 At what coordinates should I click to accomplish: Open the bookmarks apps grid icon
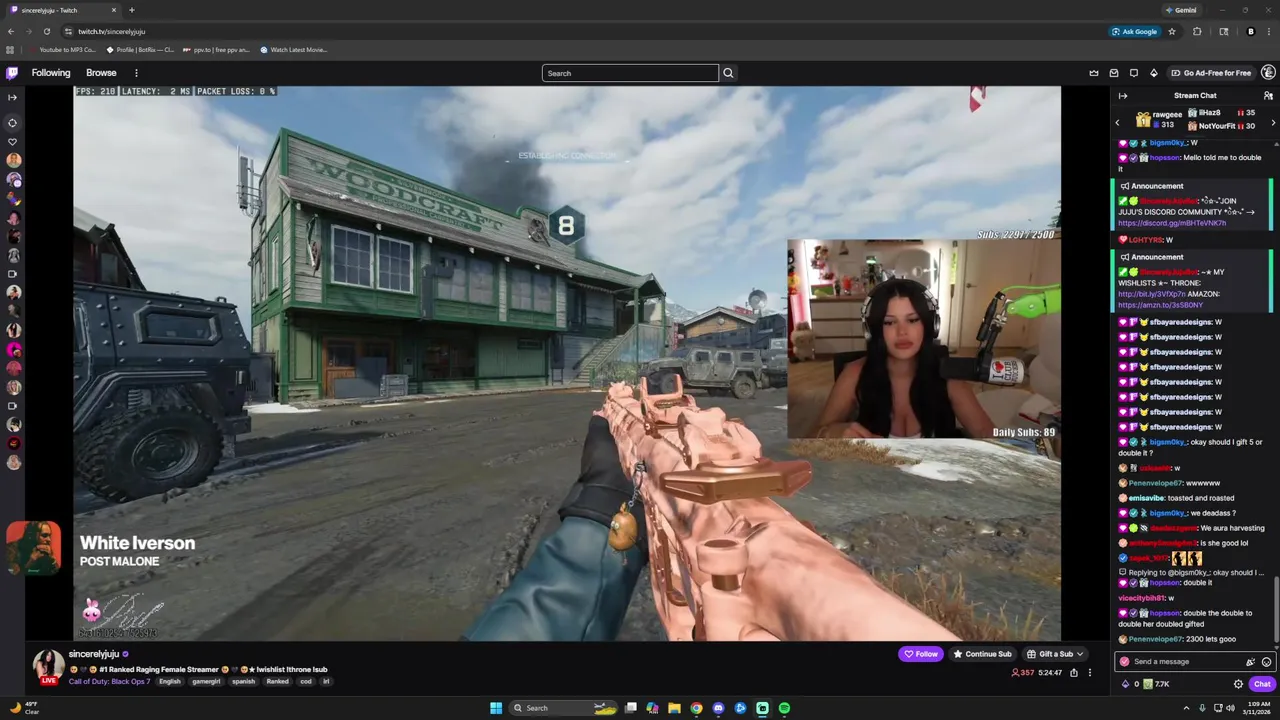10,49
